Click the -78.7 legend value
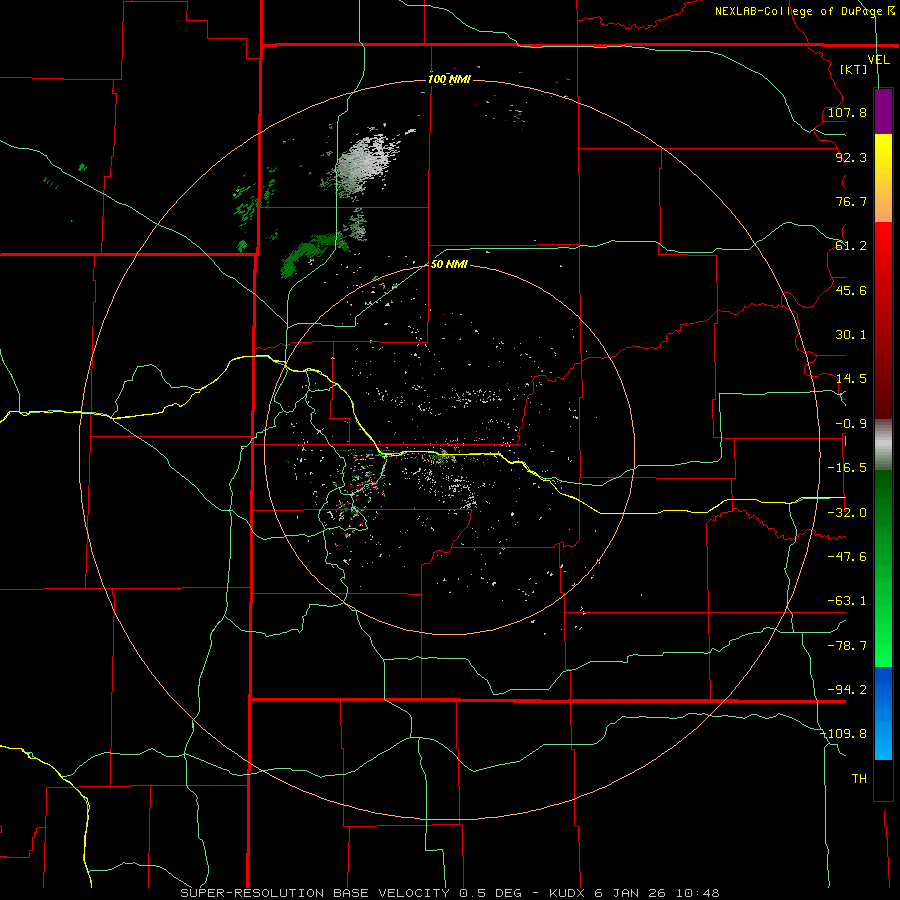The image size is (900, 900). tap(847, 646)
